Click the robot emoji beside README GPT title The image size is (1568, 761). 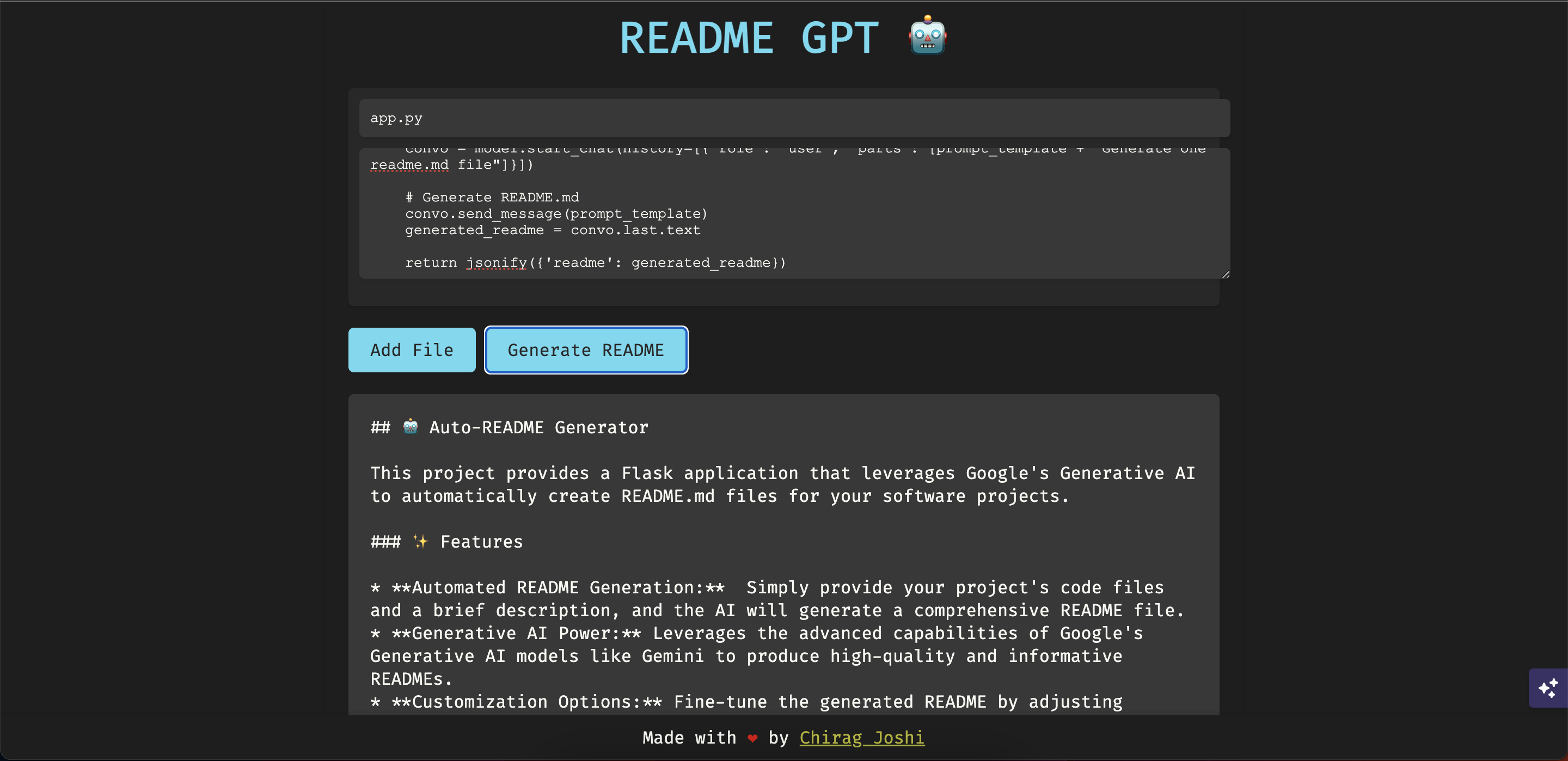pyautogui.click(x=927, y=36)
